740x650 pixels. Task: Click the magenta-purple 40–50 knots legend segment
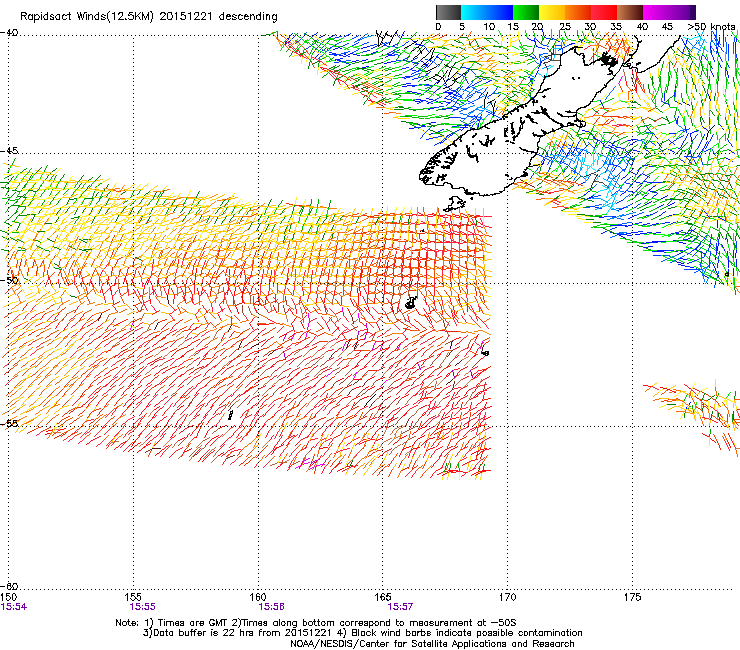[x=669, y=12]
